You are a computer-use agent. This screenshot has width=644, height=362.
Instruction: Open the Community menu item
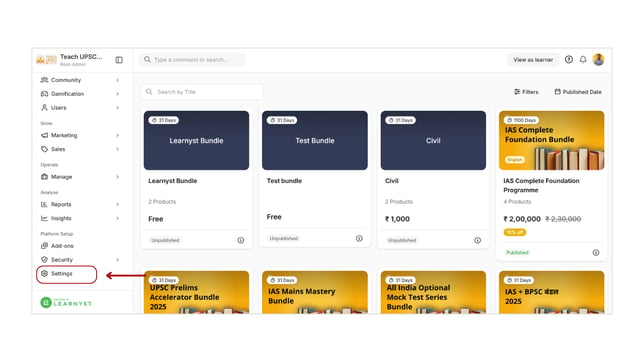pyautogui.click(x=80, y=80)
